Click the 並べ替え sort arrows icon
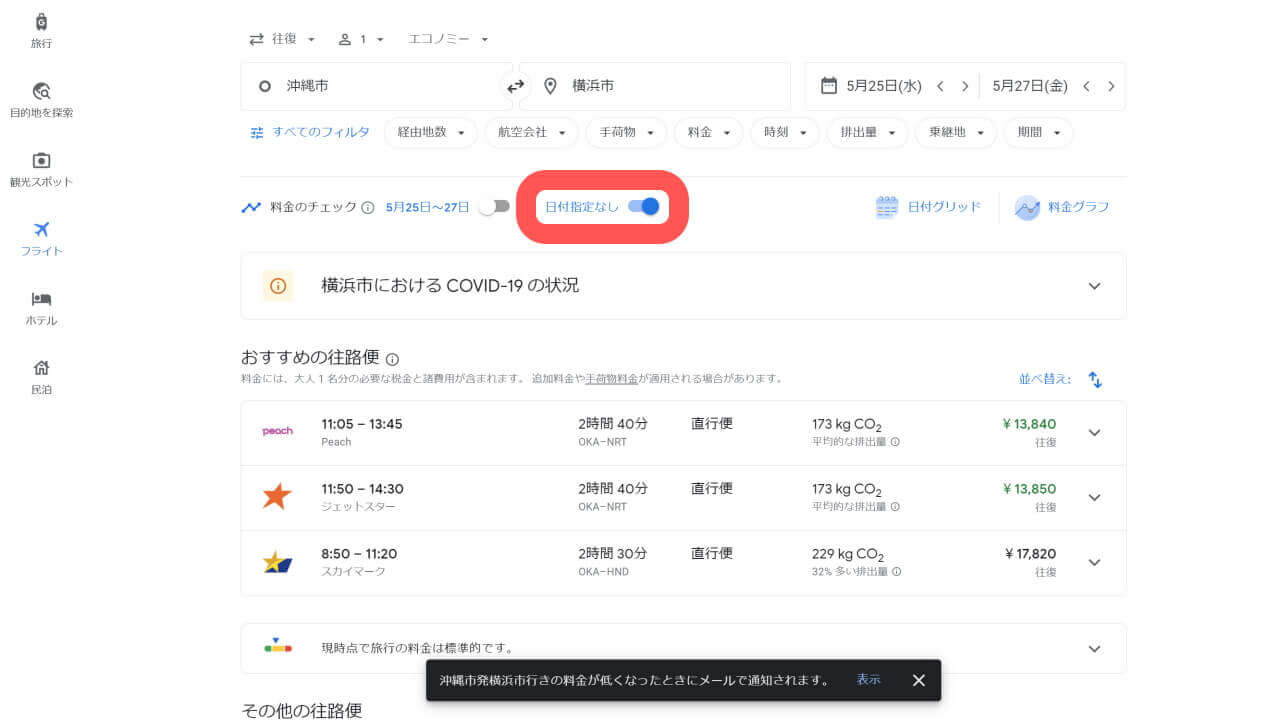The width and height of the screenshot is (1280, 720). [x=1095, y=380]
